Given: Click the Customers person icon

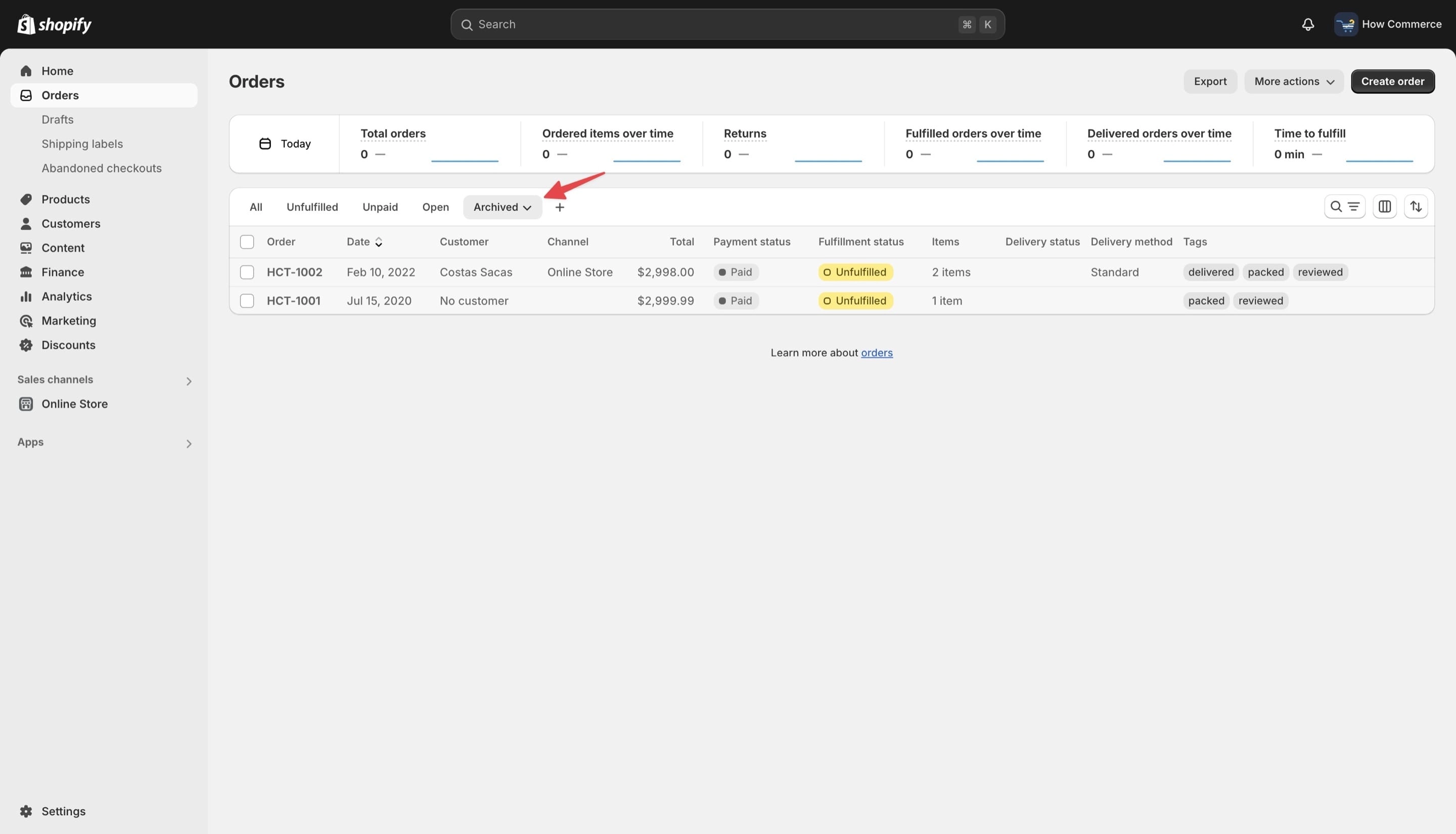Looking at the screenshot, I should (x=26, y=224).
